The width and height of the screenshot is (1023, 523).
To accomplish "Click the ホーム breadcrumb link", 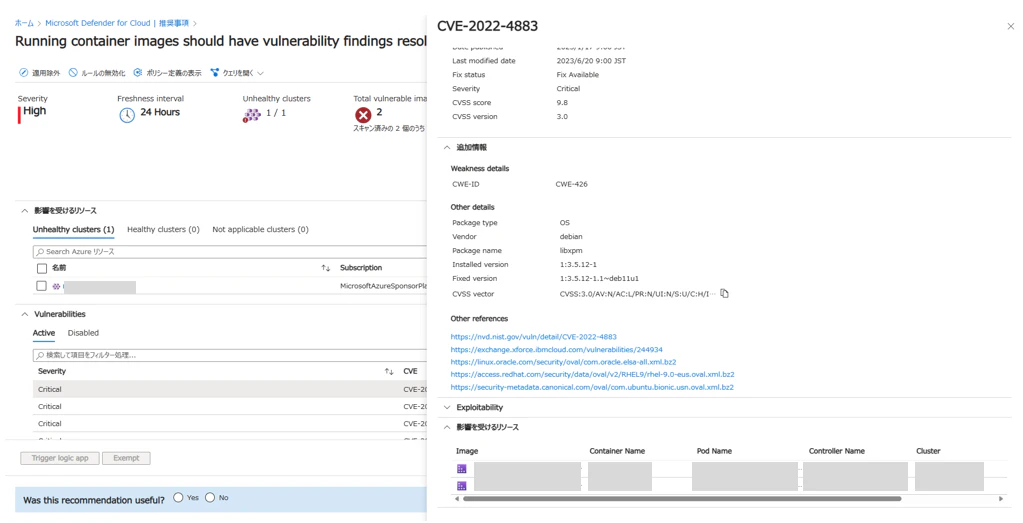I will point(24,23).
